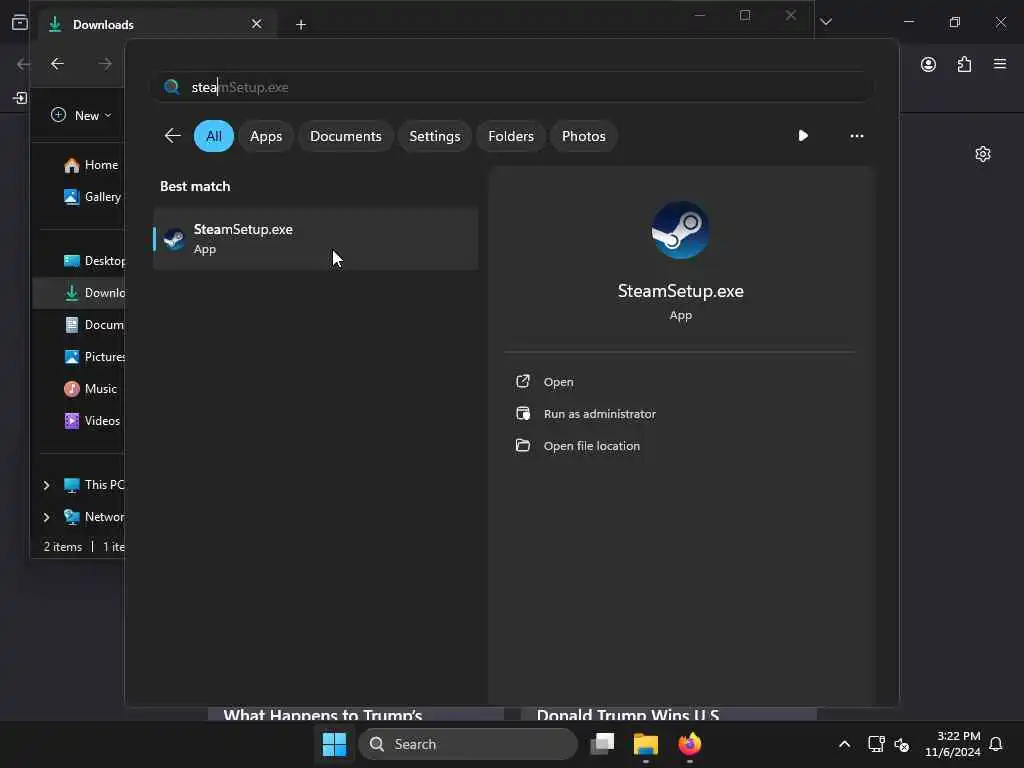Open Documents folder in File Explorer sidebar

[x=94, y=325]
